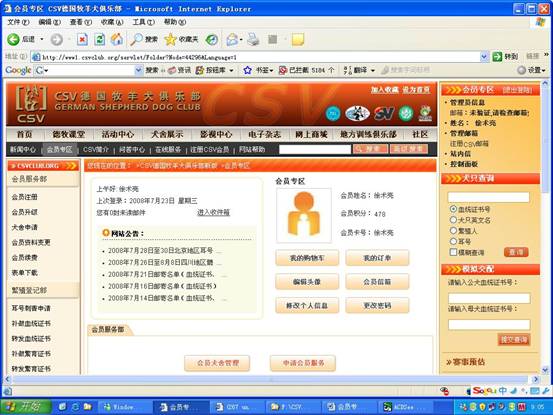Show desktop via quick launch icon

click(x=62, y=407)
